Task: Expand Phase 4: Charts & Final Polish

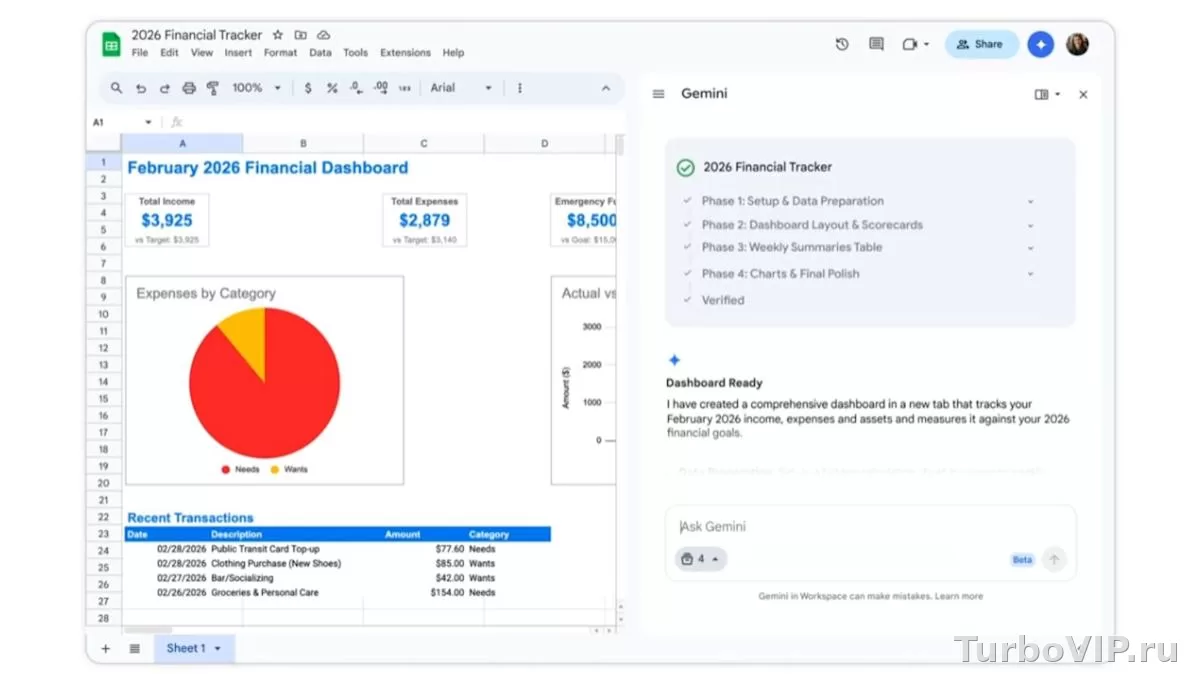Action: tap(1031, 274)
